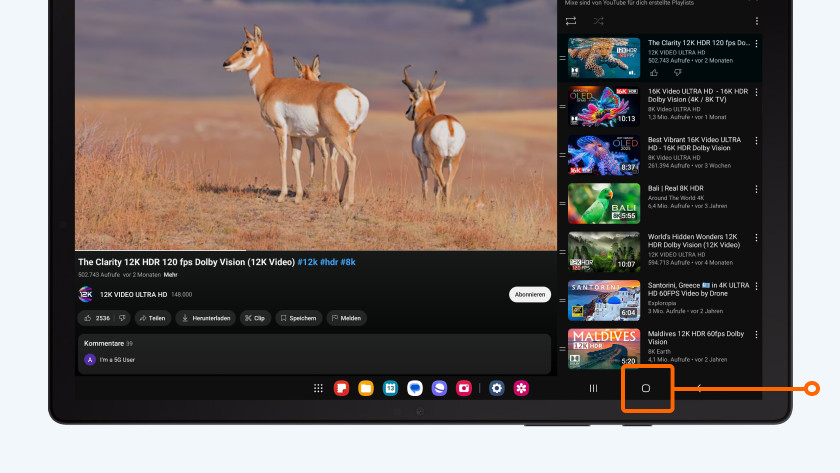This screenshot has width=840, height=473.
Task: Toggle playlist loop (repeat) icon
Action: coord(571,21)
